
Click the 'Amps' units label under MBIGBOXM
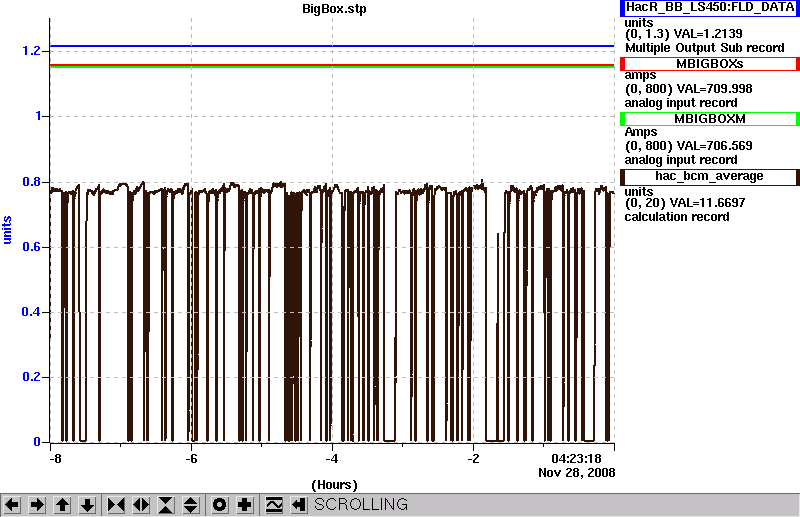[641, 132]
